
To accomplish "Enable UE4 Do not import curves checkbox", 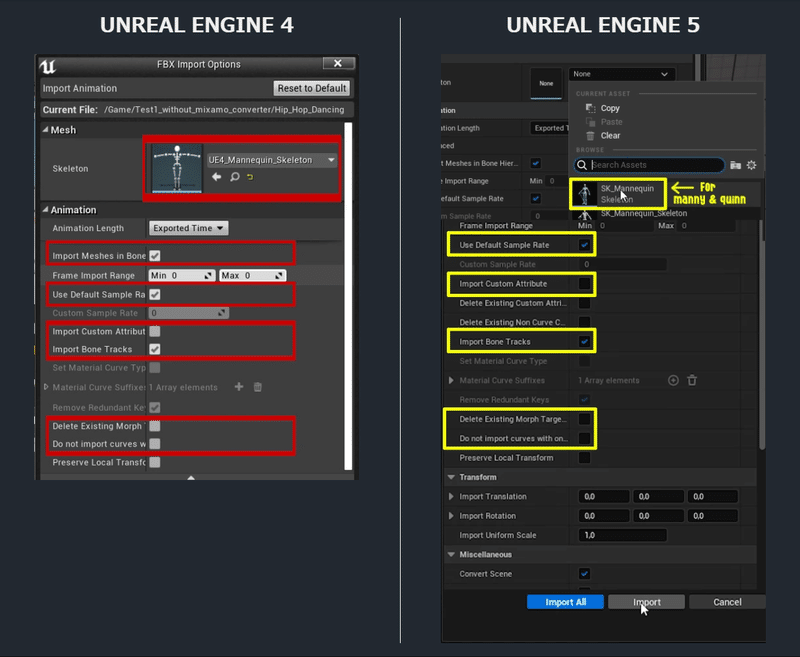I will coord(155,443).
